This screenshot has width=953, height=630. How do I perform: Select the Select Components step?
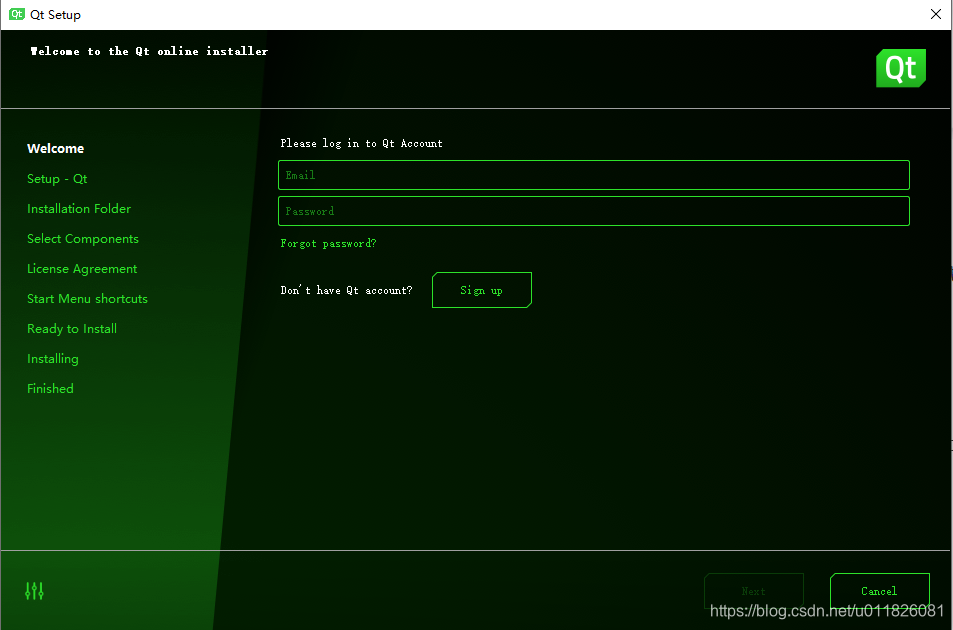click(x=83, y=239)
